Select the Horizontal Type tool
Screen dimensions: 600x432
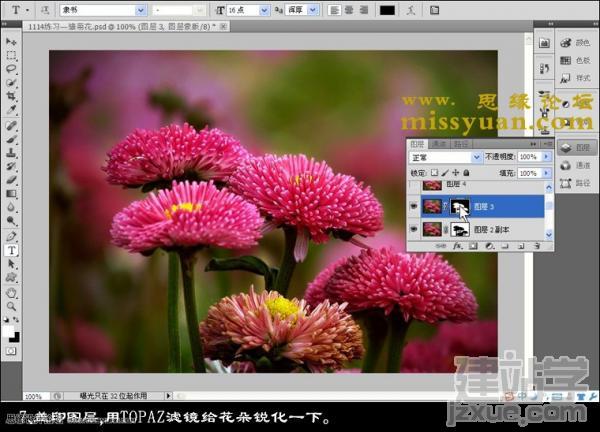pos(11,250)
